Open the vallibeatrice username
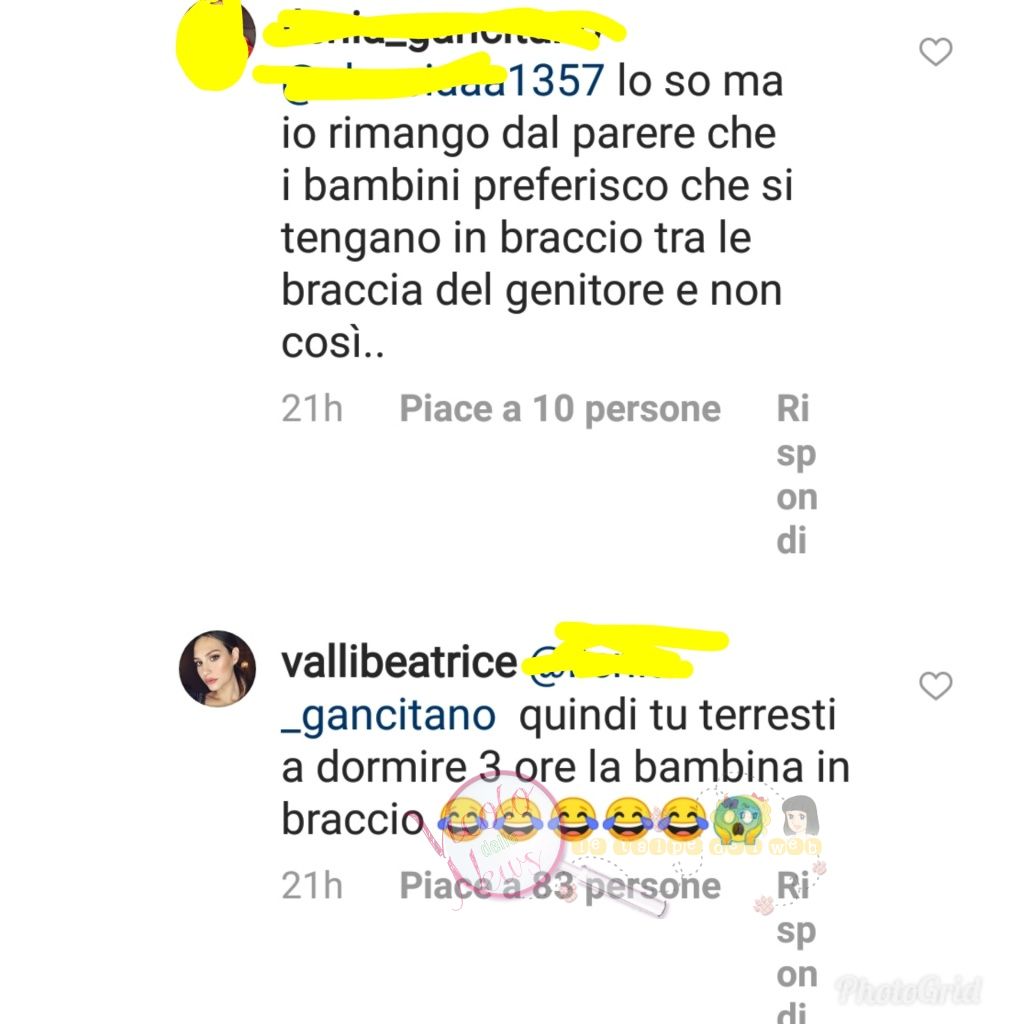Screen dimensions: 1024x1024 399,662
